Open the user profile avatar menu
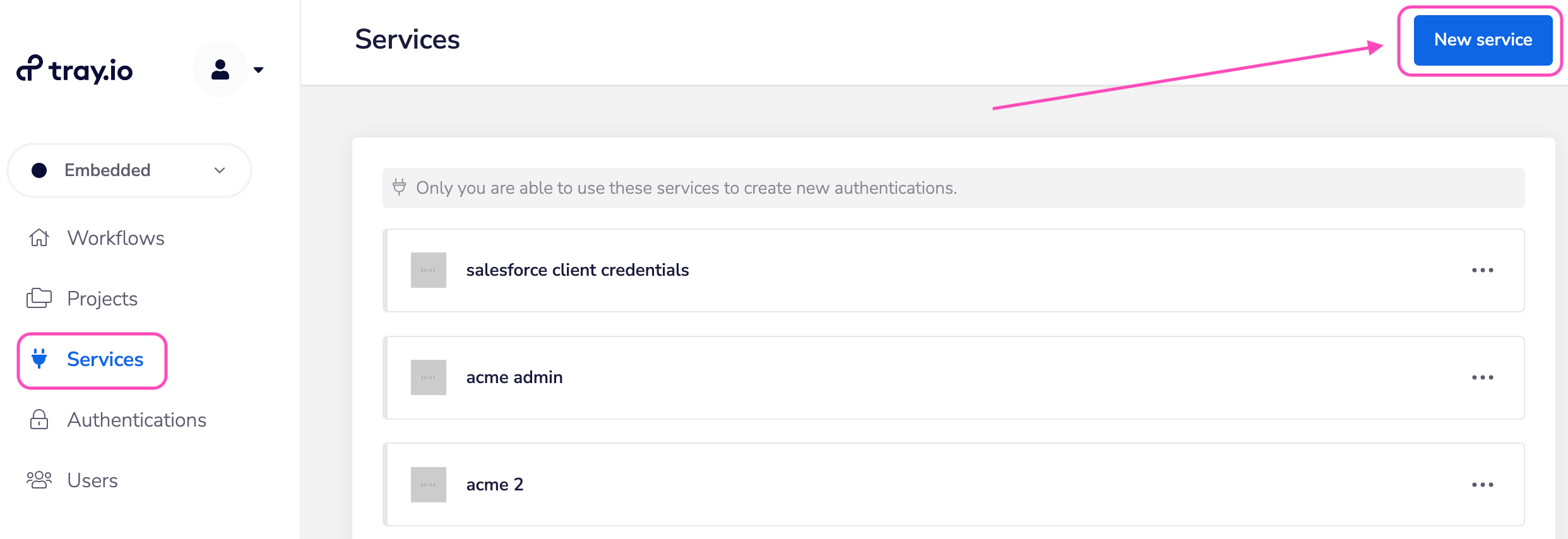Viewport: 1568px width, 539px height. 220,69
